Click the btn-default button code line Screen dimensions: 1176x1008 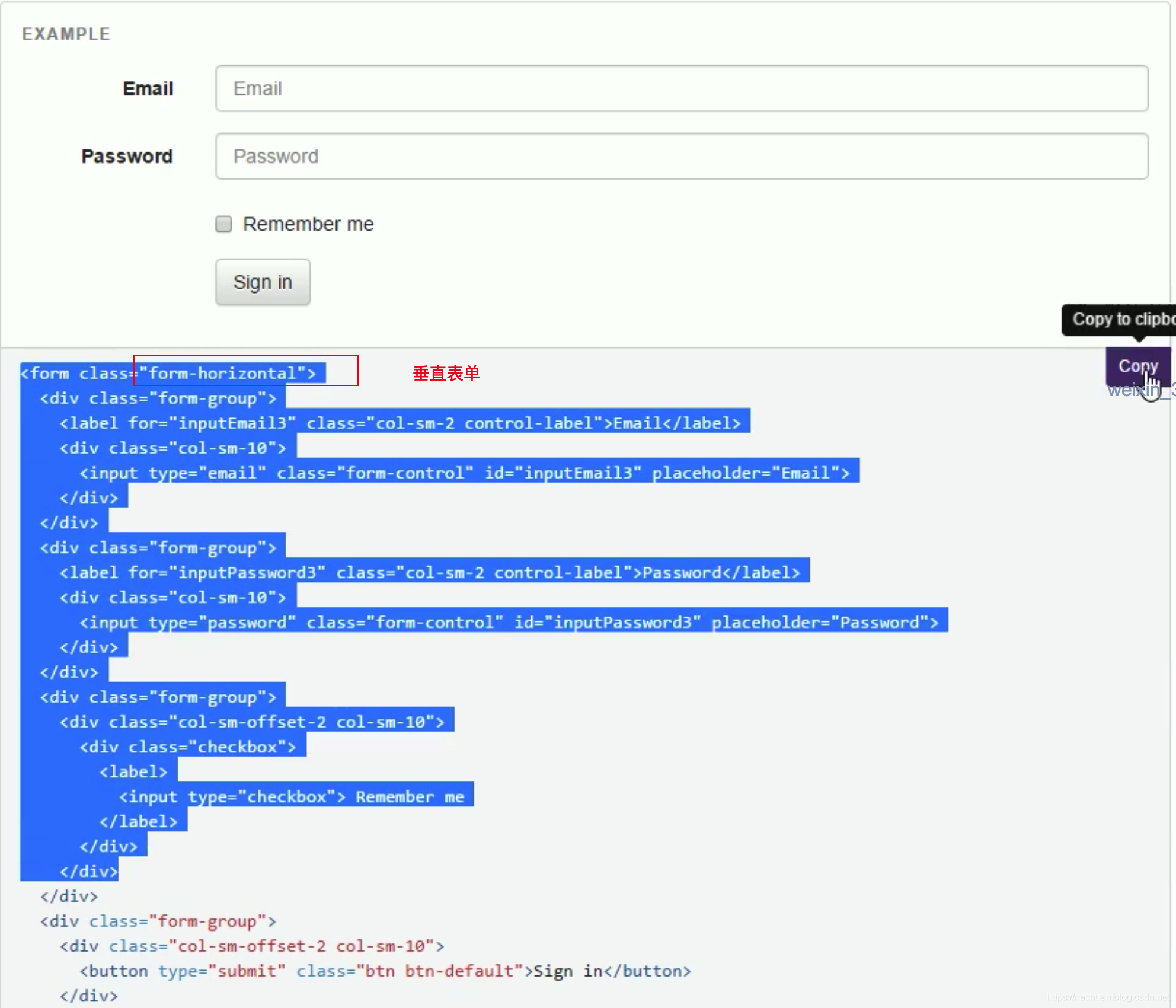(x=385, y=971)
